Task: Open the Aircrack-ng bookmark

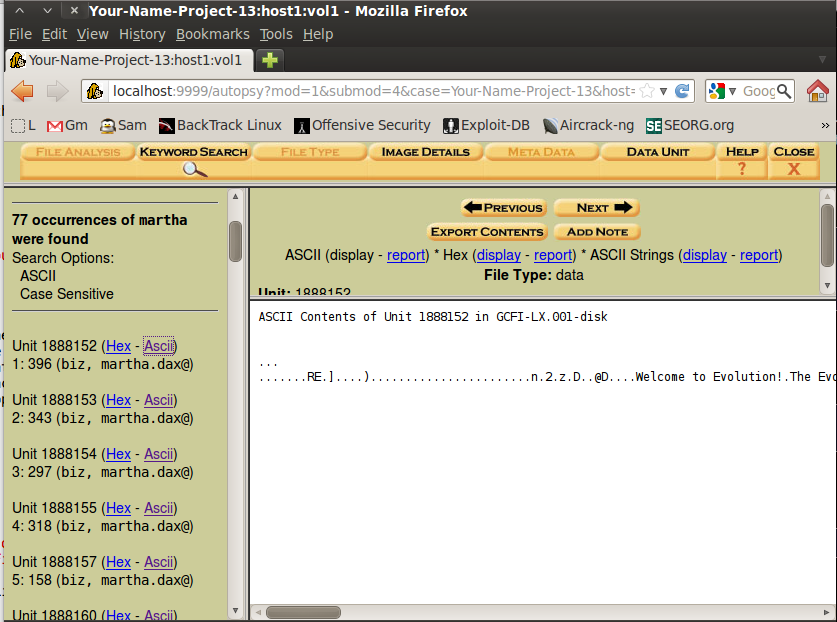Action: click(x=588, y=125)
